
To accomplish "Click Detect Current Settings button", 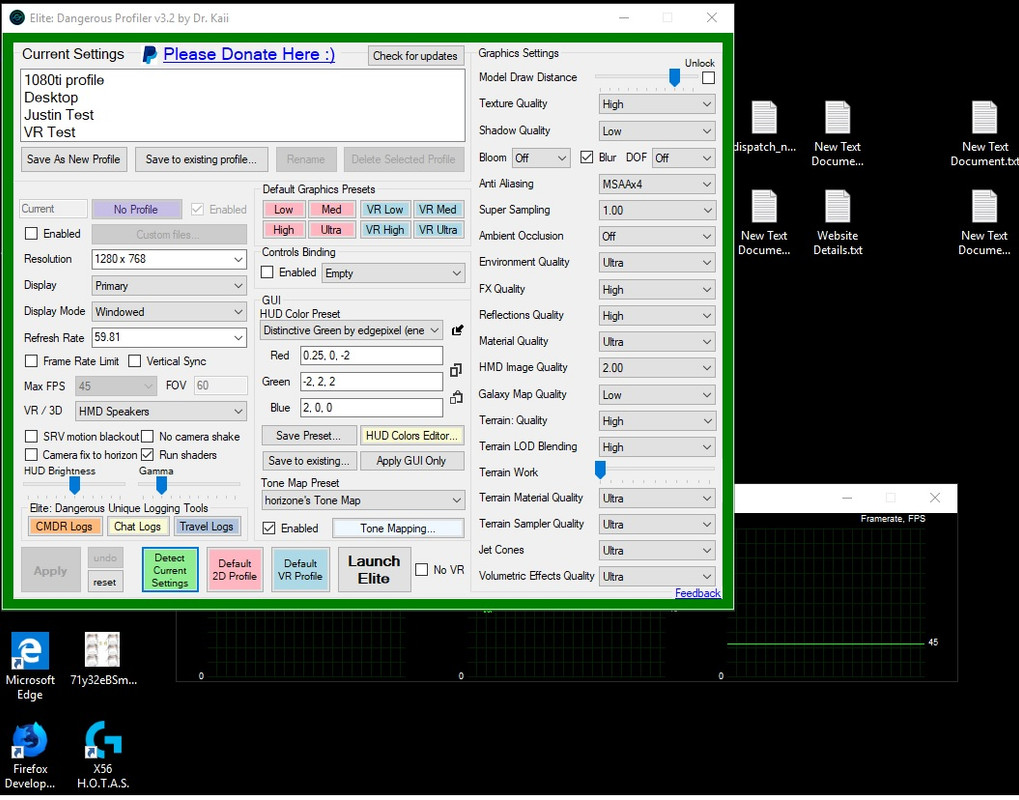I will pos(170,570).
